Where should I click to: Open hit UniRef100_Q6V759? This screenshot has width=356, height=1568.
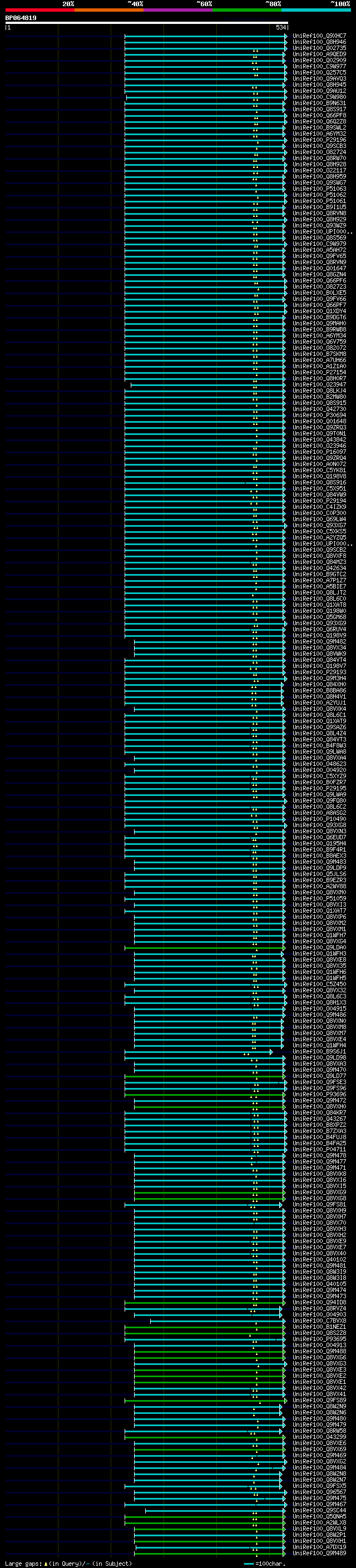tap(319, 342)
